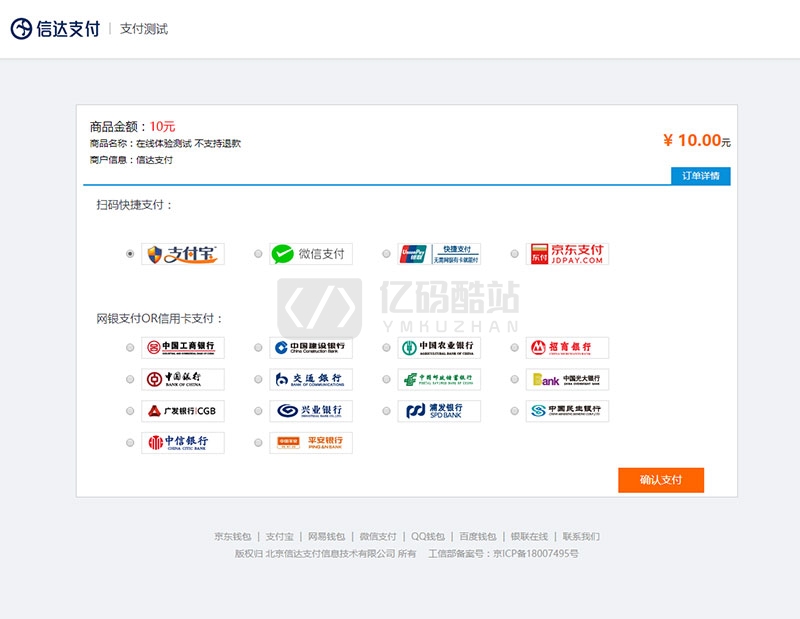Click the 中国民生银行 logo
This screenshot has height=619, width=800.
(x=567, y=411)
